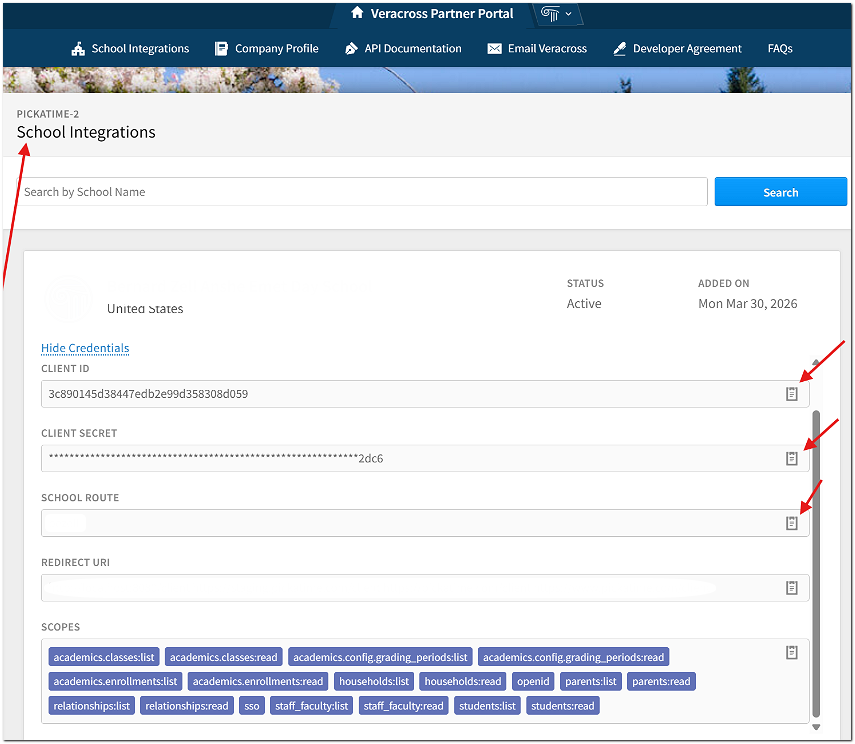Click the households:list scope tag
The width and height of the screenshot is (855, 744).
point(374,681)
